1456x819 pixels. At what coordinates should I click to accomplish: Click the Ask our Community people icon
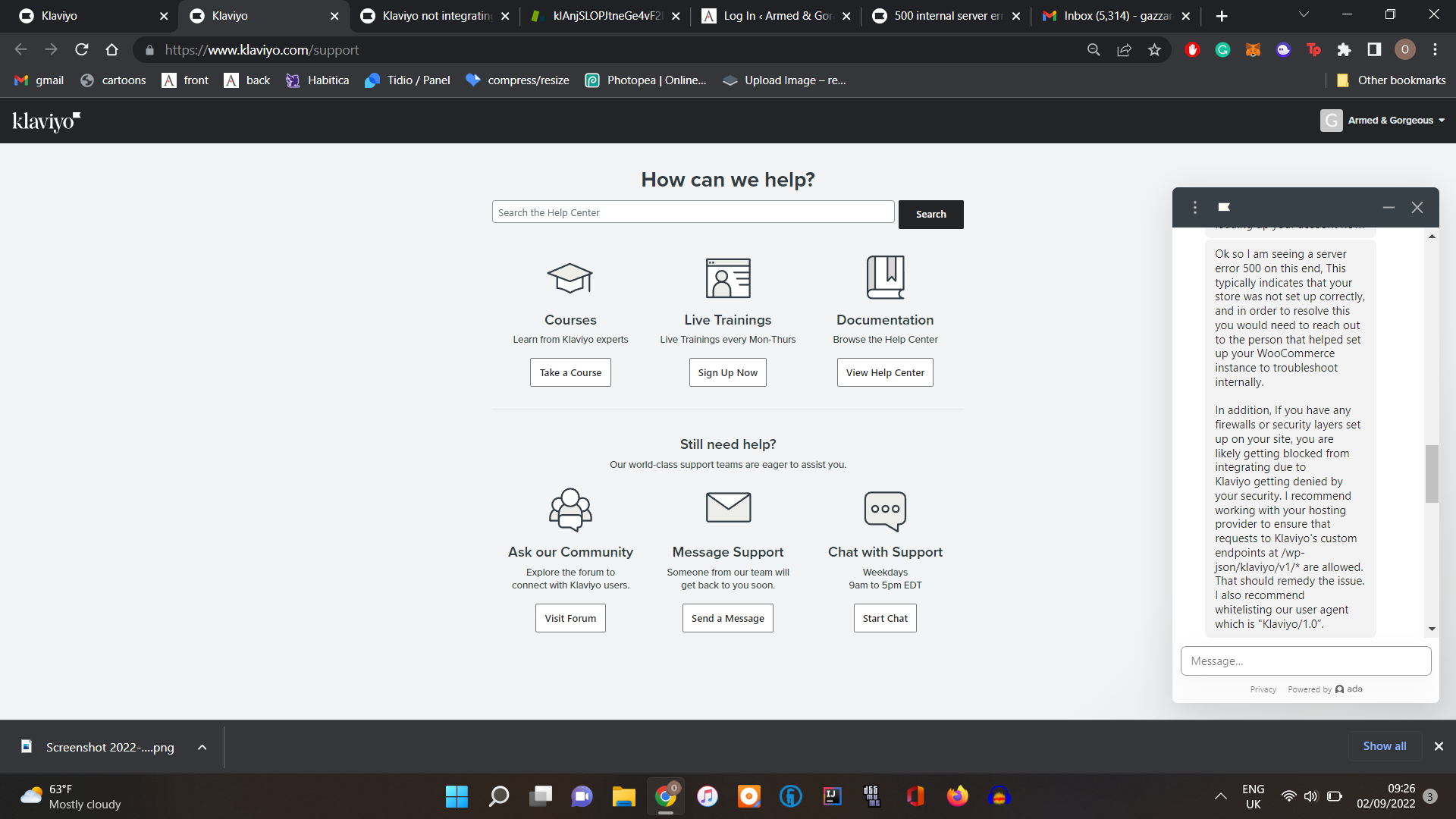[570, 509]
